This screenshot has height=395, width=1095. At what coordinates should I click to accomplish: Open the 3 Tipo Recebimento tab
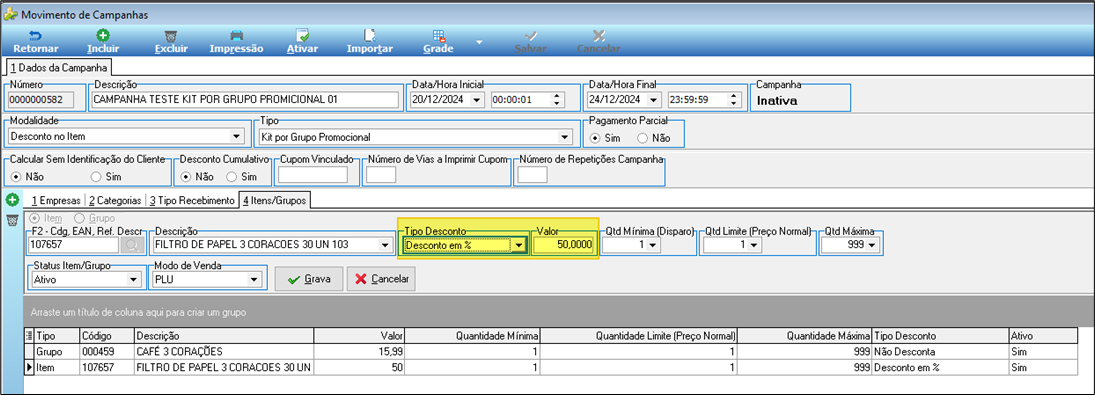click(x=192, y=201)
